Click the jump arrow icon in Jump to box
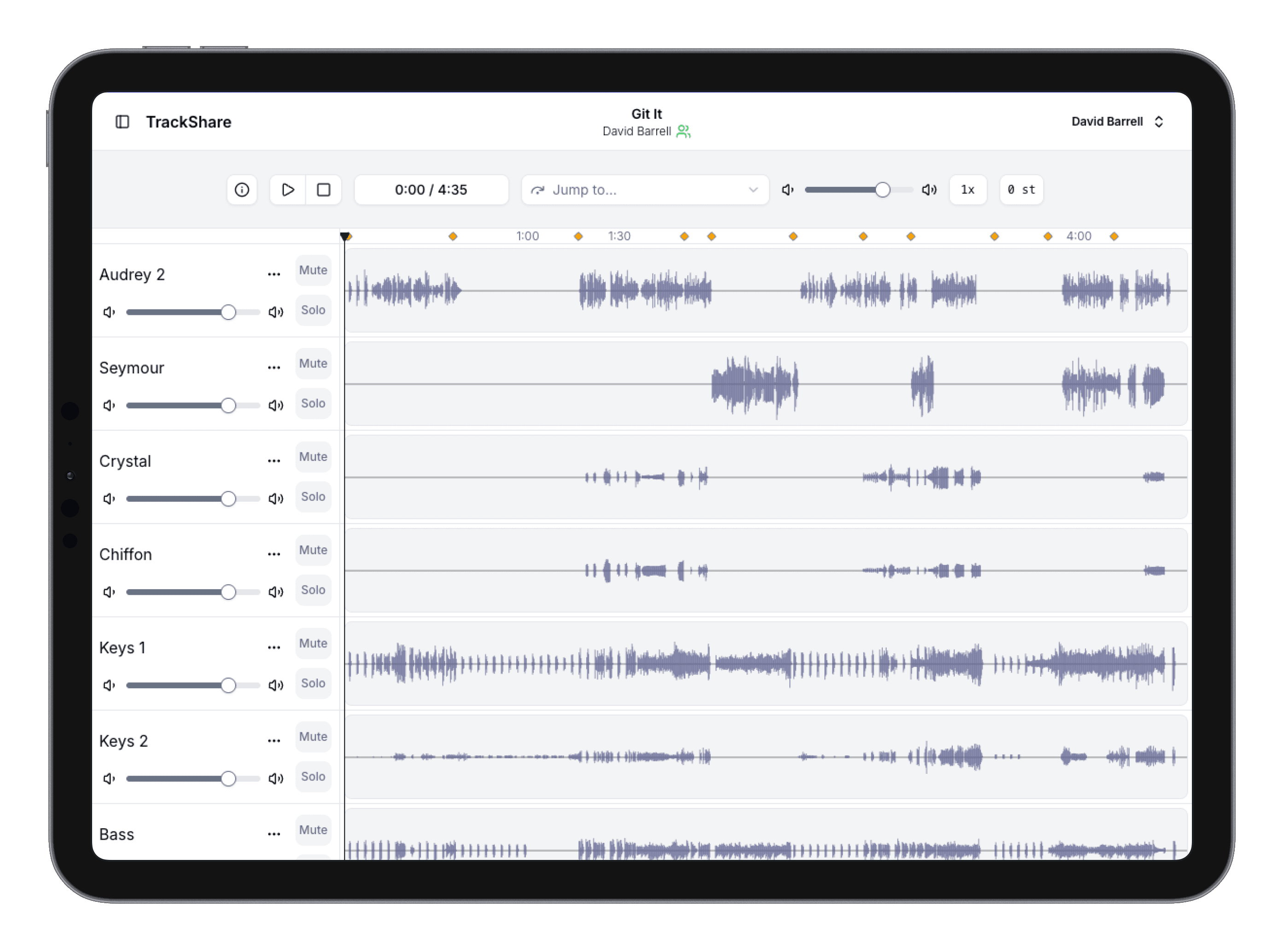Screen dimensions: 1284x952 coord(538,190)
